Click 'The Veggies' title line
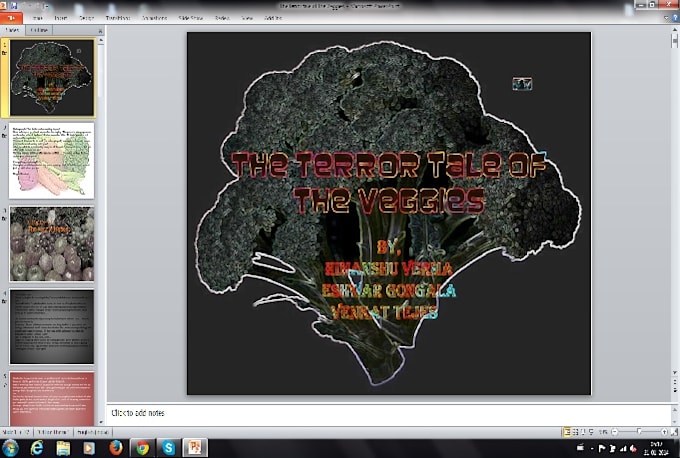680x458 pixels. [x=389, y=200]
